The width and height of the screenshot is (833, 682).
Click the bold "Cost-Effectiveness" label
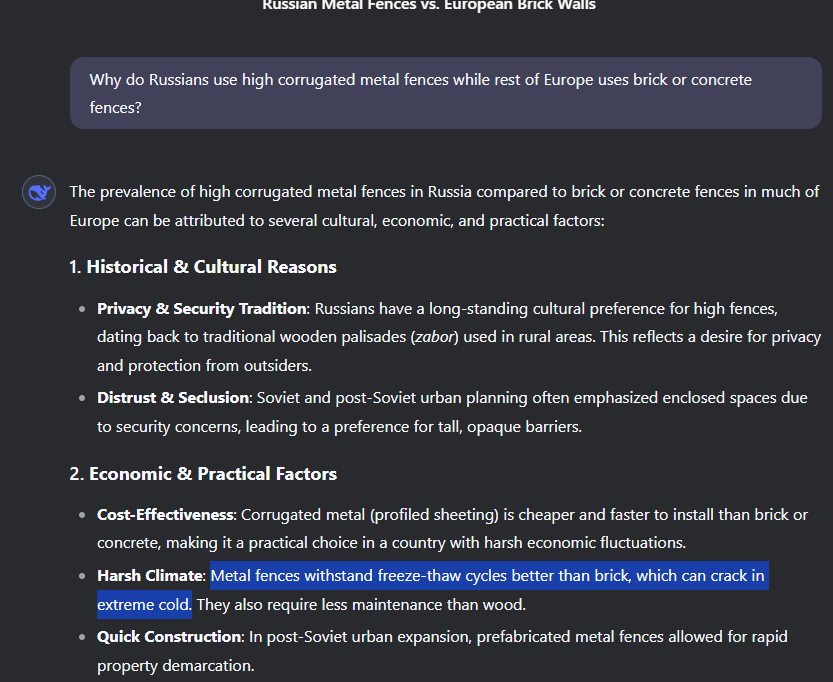point(165,515)
